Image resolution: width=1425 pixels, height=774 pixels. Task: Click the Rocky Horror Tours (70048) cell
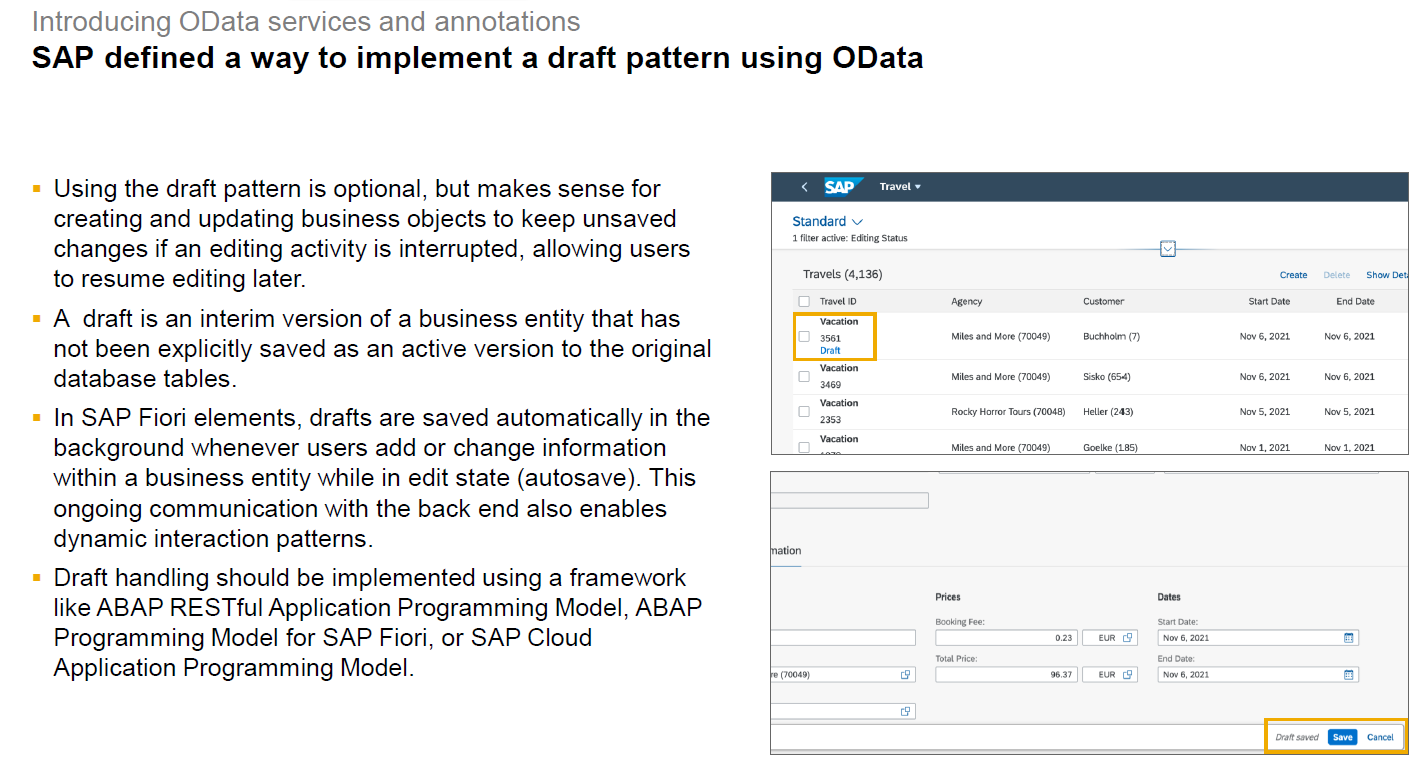coord(1008,412)
